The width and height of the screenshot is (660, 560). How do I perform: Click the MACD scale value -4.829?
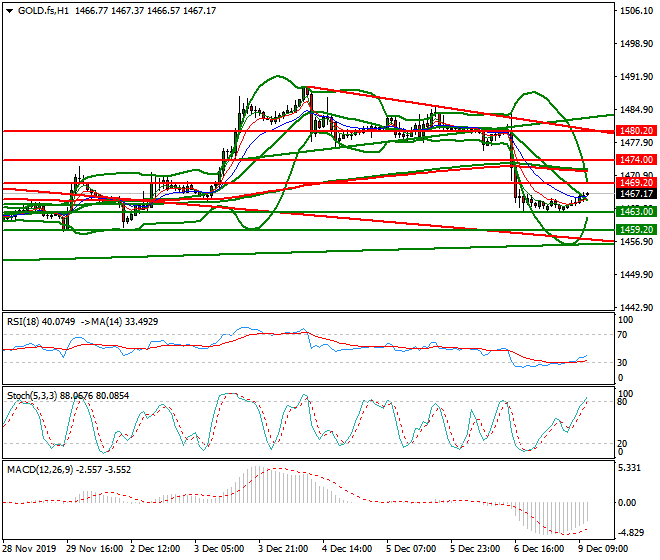[x=631, y=533]
